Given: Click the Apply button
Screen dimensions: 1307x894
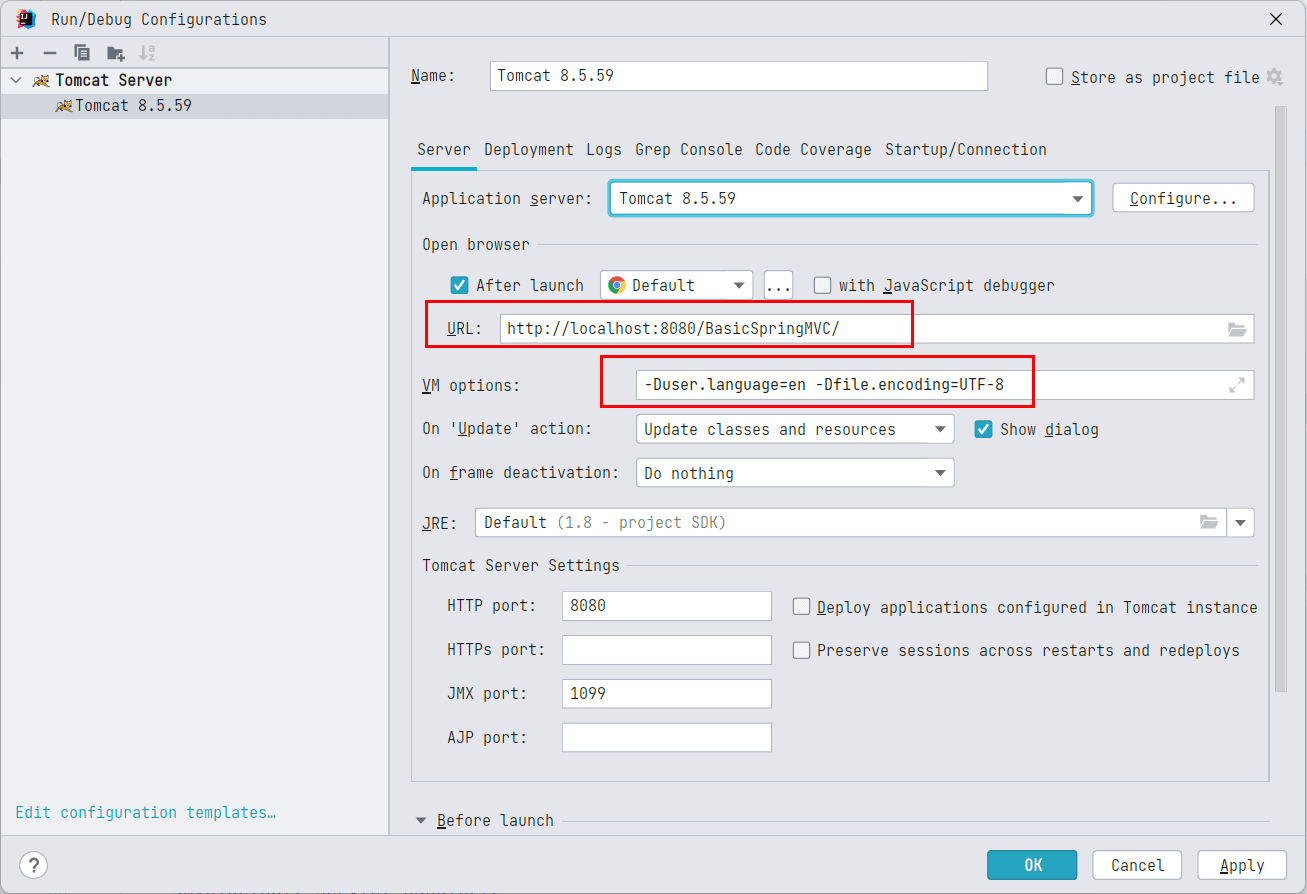Looking at the screenshot, I should point(1242,865).
